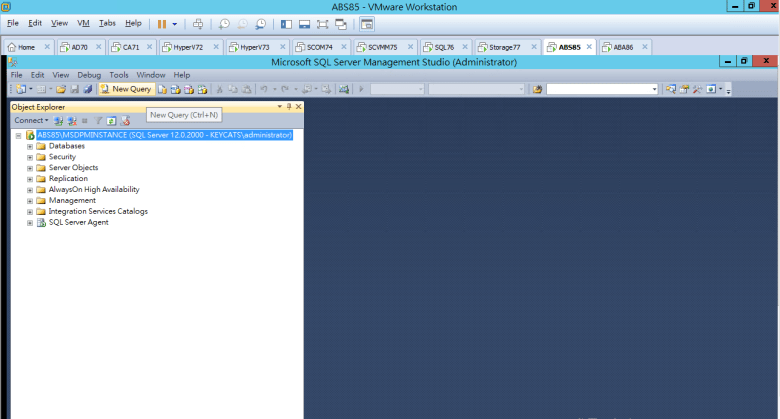Click the Save disk icon in SSMS toolbar
Viewport: 780px width, 419px height.
[74, 89]
